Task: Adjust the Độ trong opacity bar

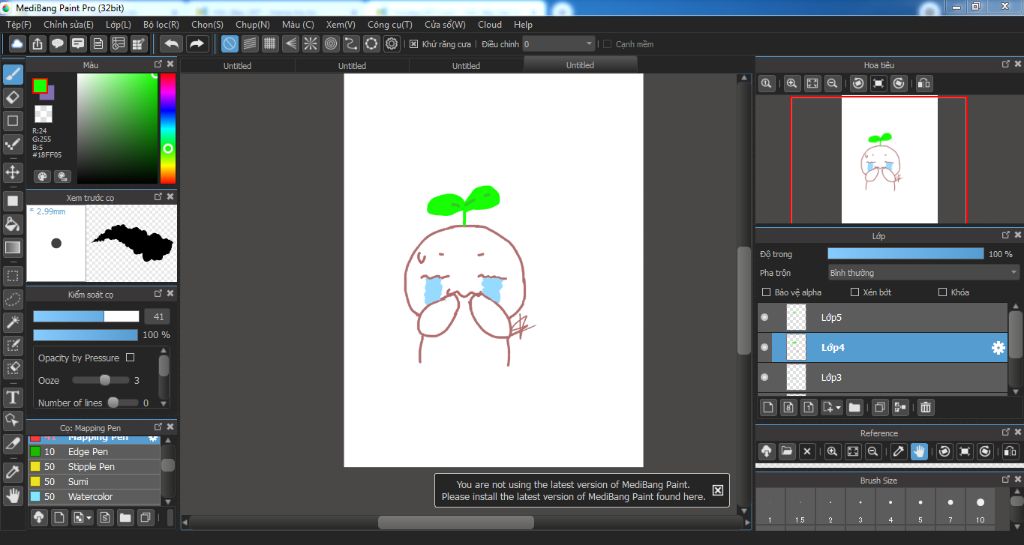Action: click(905, 254)
